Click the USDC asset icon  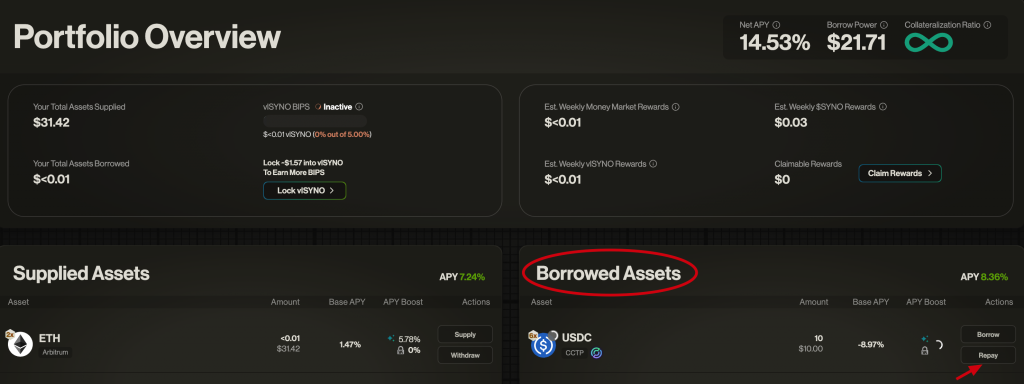(x=543, y=345)
